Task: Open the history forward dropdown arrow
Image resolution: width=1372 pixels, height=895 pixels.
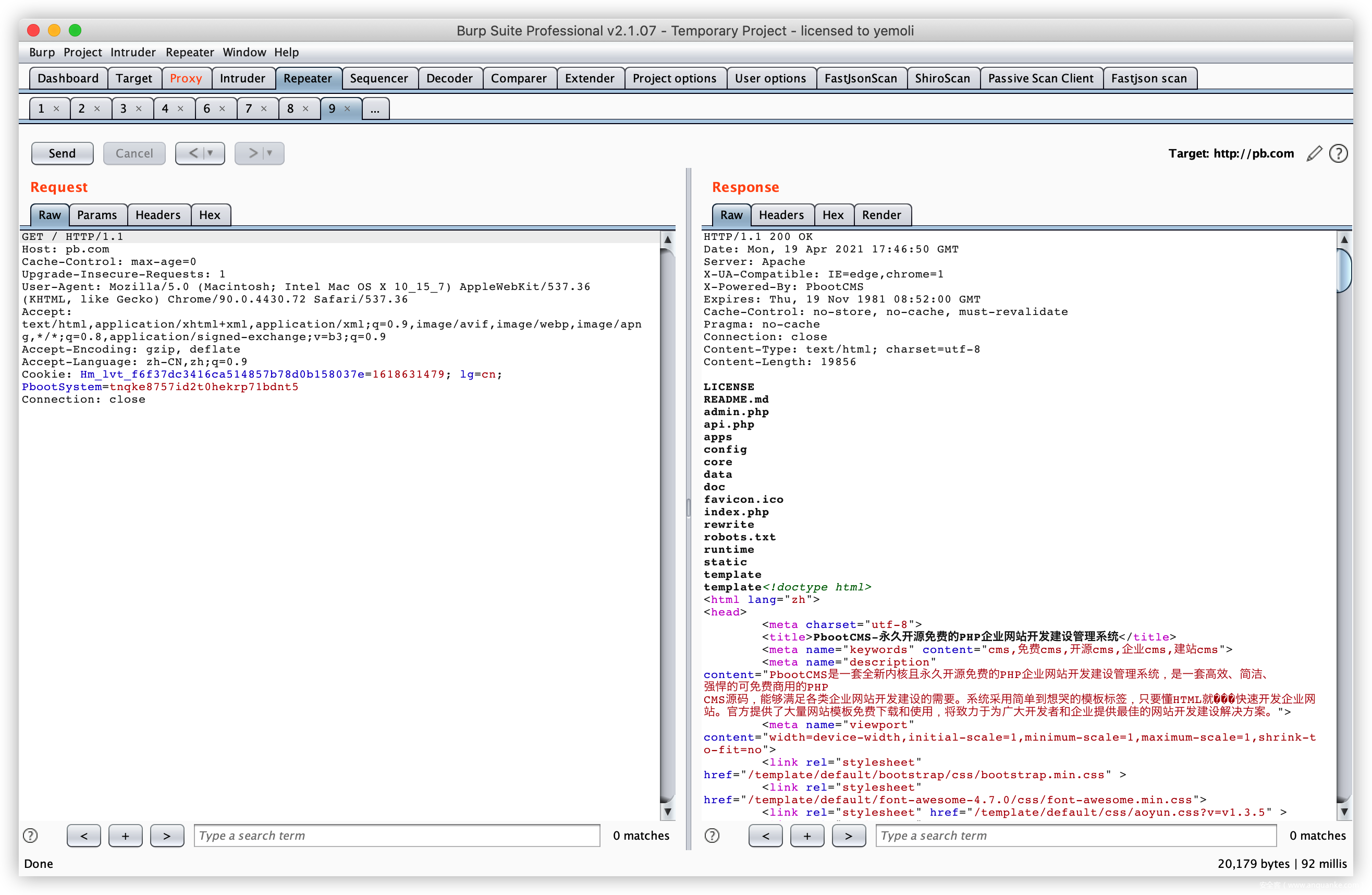Action: click(x=270, y=153)
